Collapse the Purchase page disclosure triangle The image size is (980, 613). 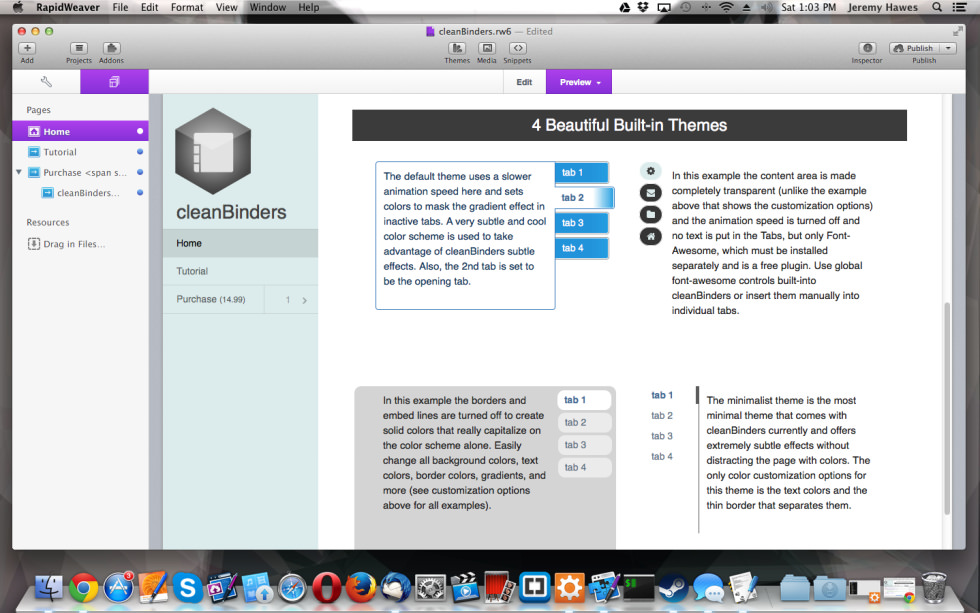[x=19, y=172]
